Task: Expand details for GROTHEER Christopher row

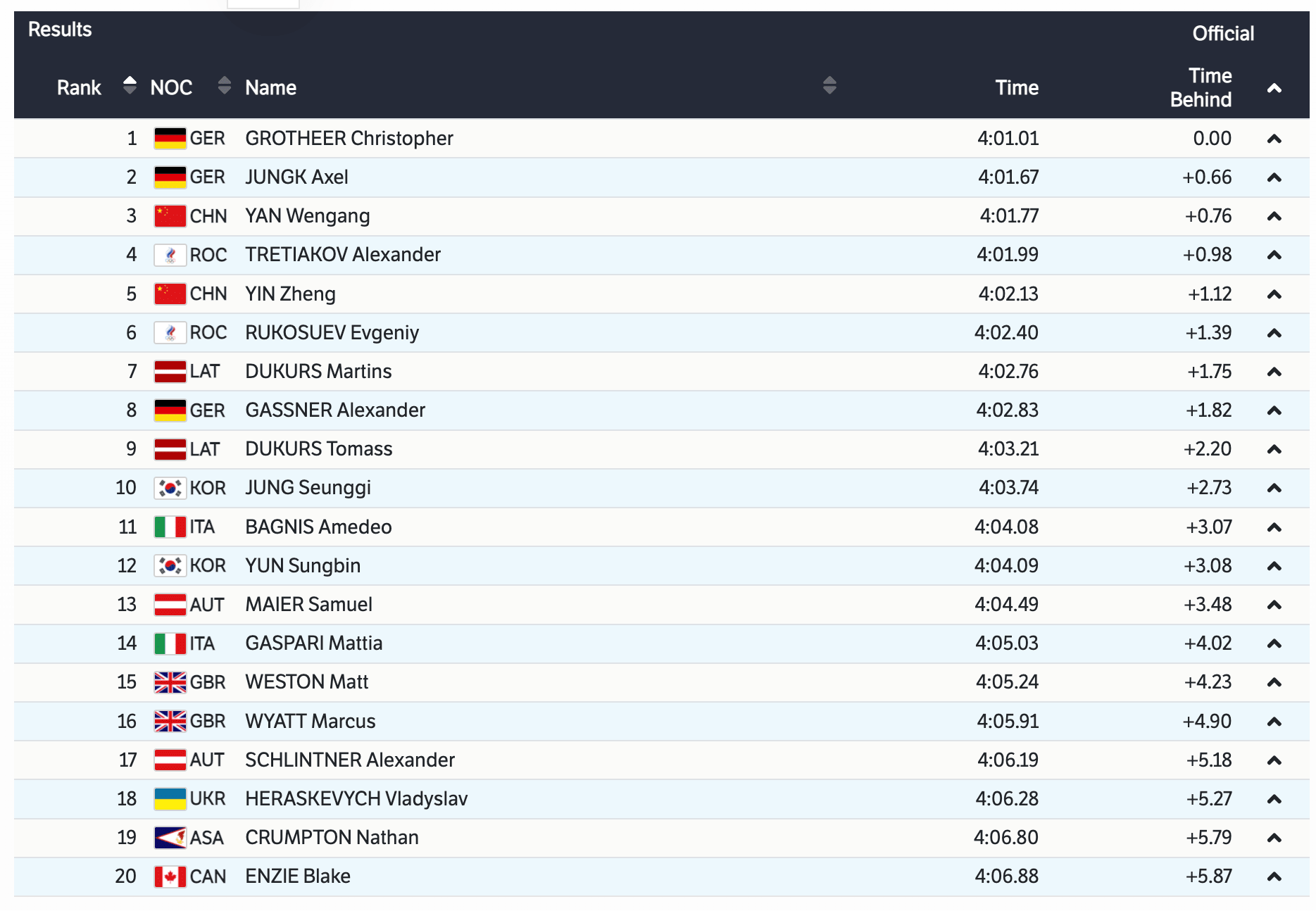Action: (x=1274, y=139)
